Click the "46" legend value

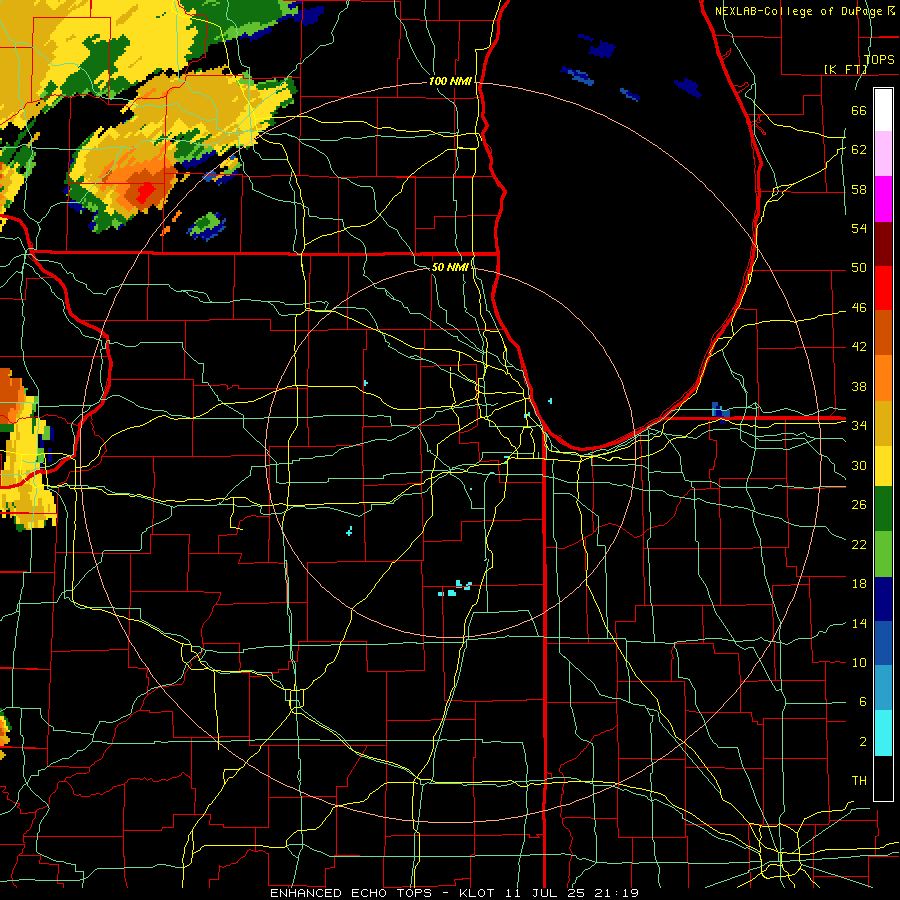859,308
